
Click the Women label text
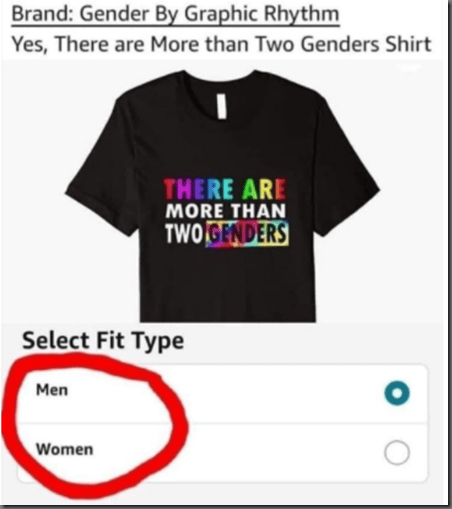pyautogui.click(x=65, y=449)
